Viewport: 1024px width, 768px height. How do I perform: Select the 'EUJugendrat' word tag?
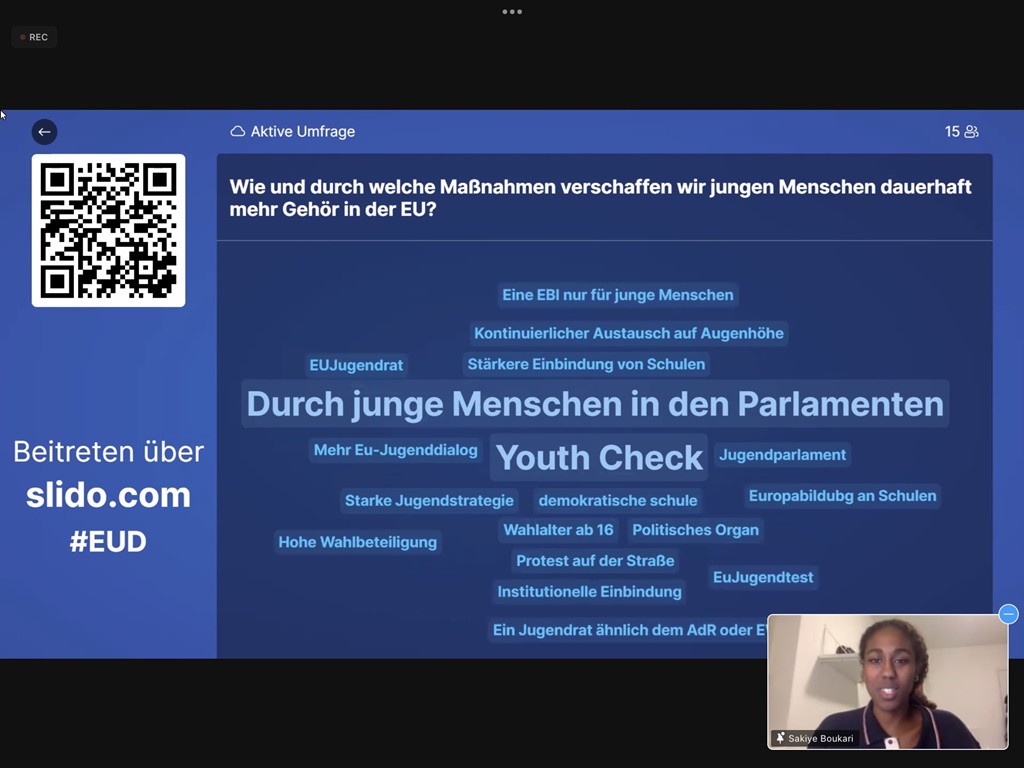356,365
